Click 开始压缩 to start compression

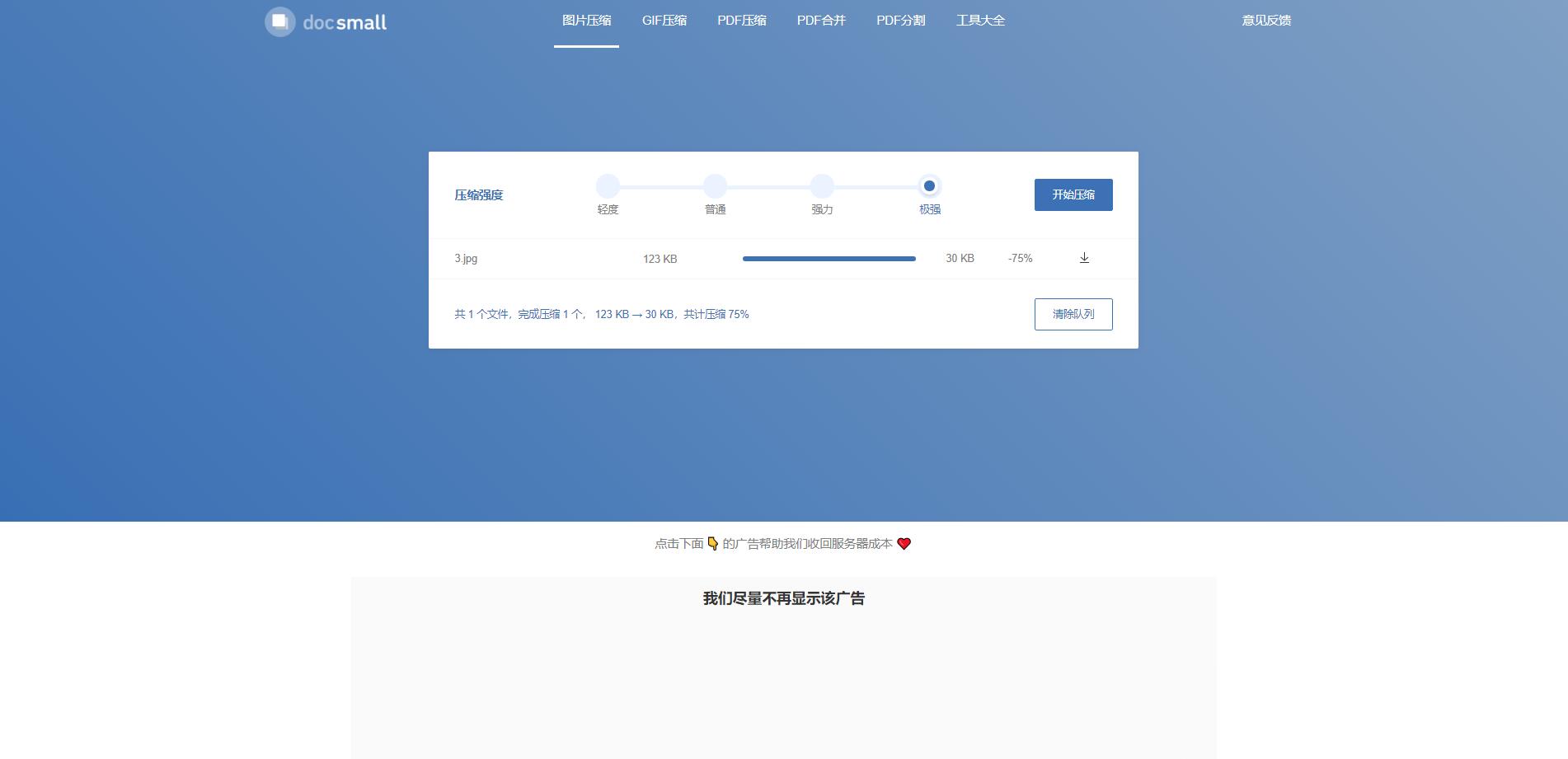click(1073, 194)
